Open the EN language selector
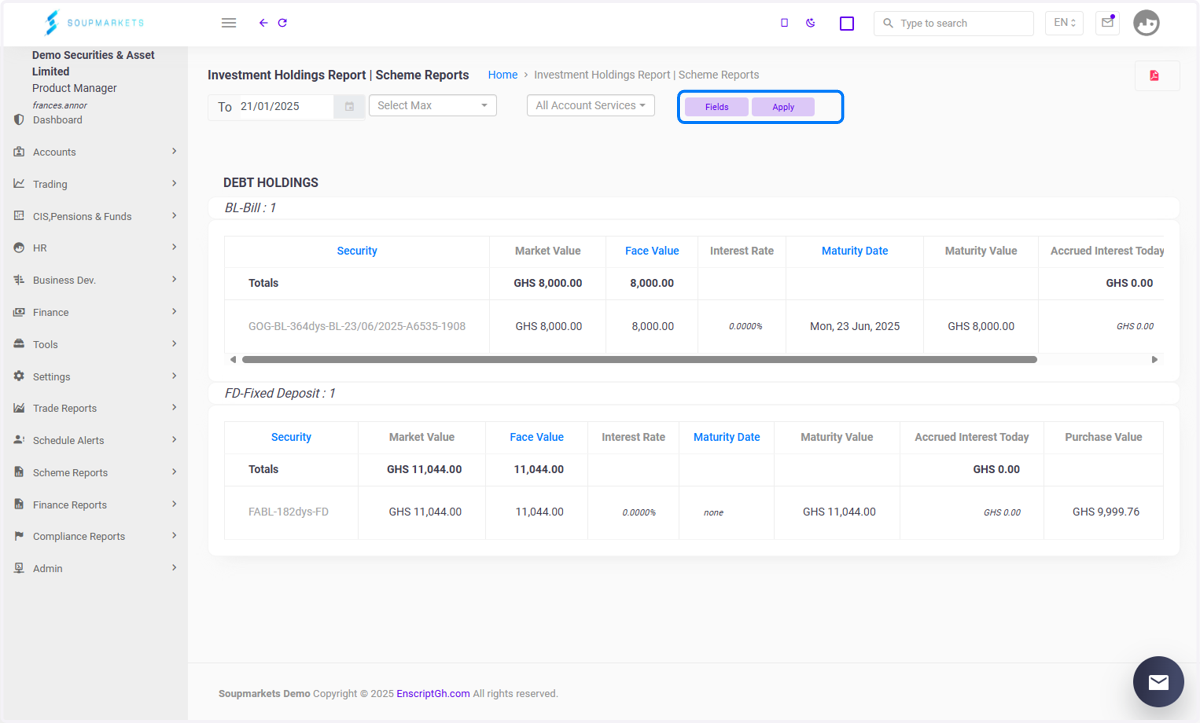 point(1064,23)
